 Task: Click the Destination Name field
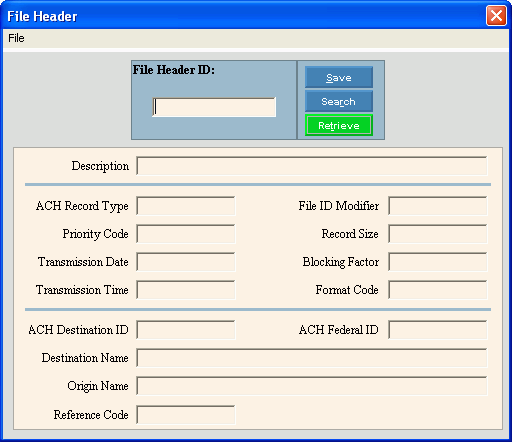tap(312, 358)
